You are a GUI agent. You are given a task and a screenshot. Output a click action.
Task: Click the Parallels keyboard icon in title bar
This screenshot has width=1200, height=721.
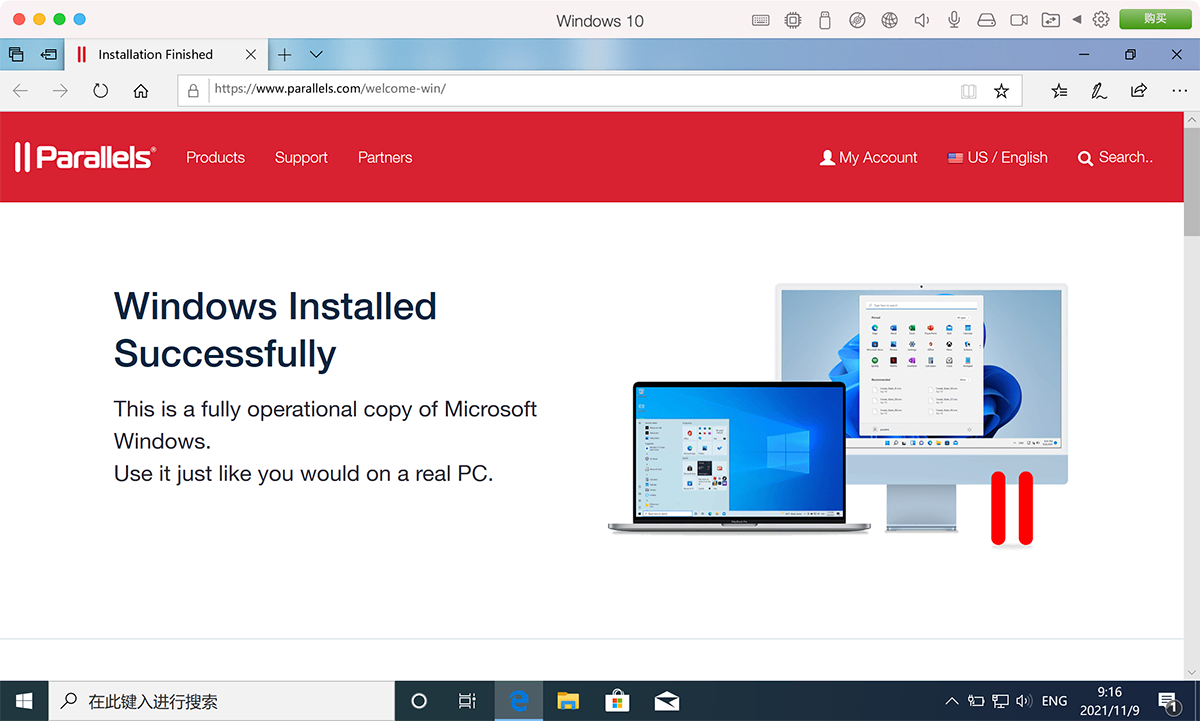click(761, 20)
